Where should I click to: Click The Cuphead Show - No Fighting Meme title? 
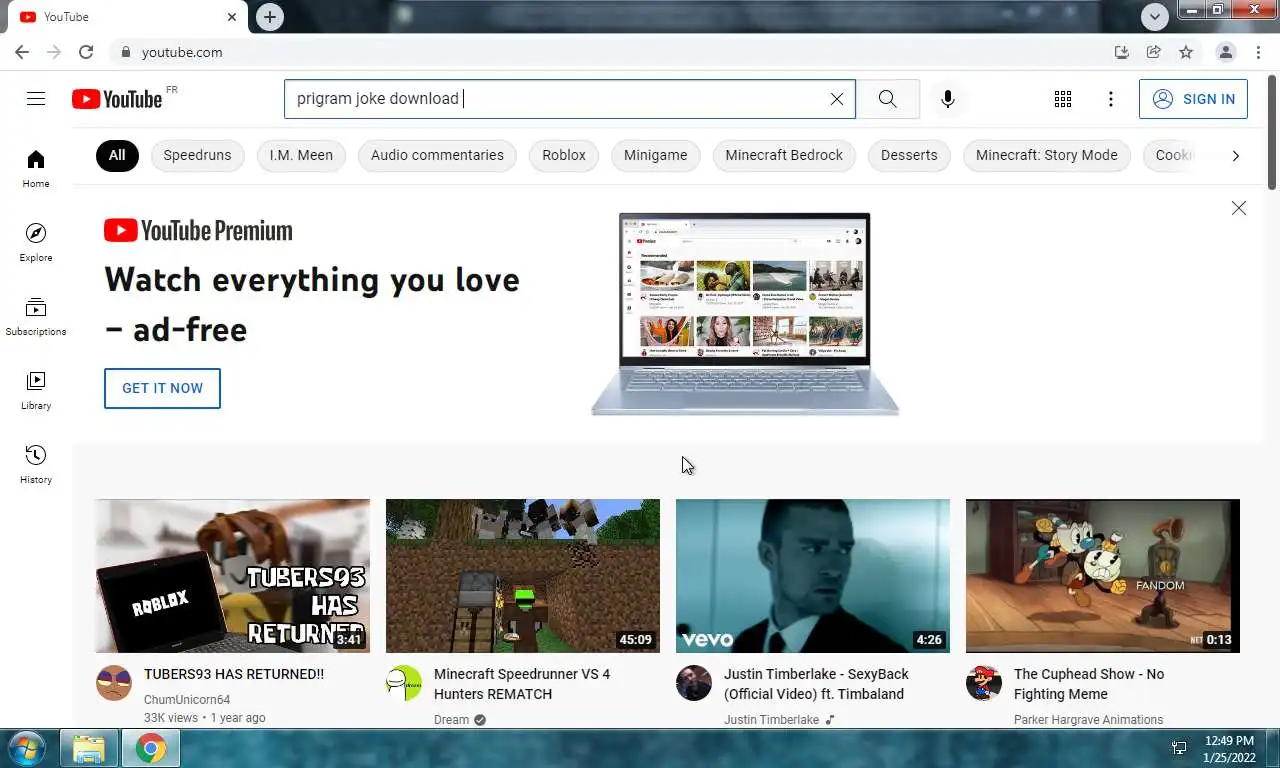pyautogui.click(x=1089, y=684)
